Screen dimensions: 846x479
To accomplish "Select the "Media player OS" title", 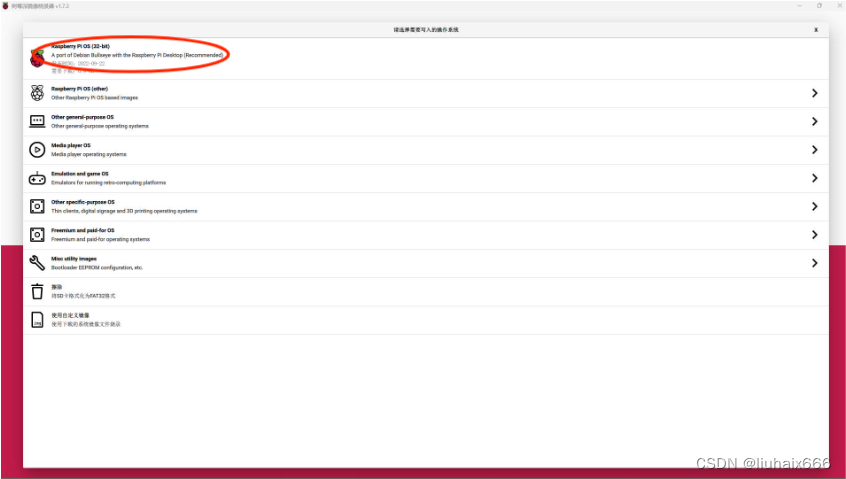I will point(71,145).
